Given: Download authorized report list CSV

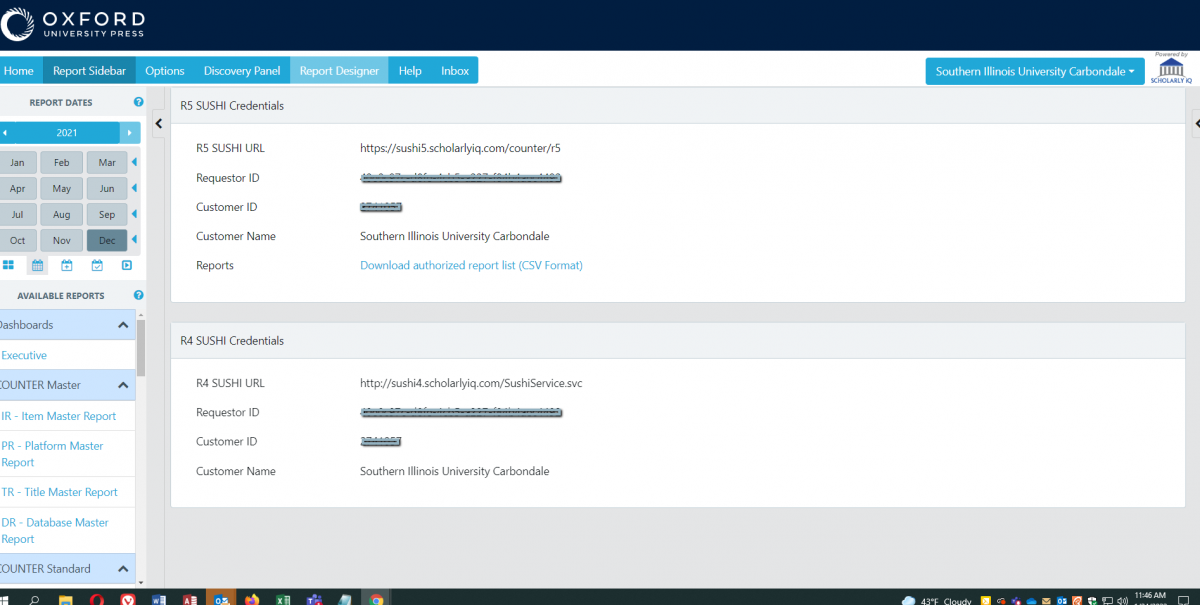Looking at the screenshot, I should tap(471, 265).
